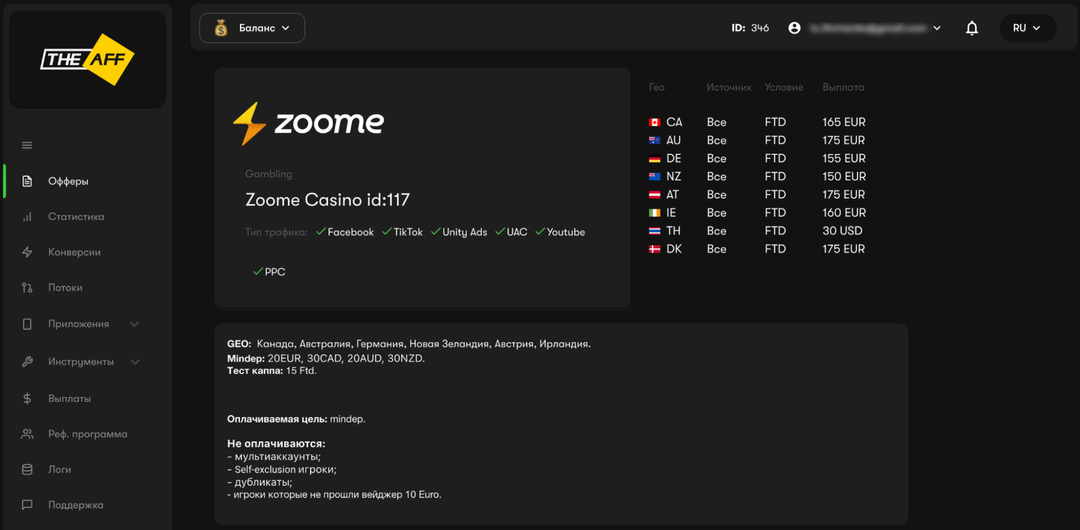The width and height of the screenshot is (1080, 530).
Task: Click the Потоки flows icon
Action: pyautogui.click(x=27, y=288)
